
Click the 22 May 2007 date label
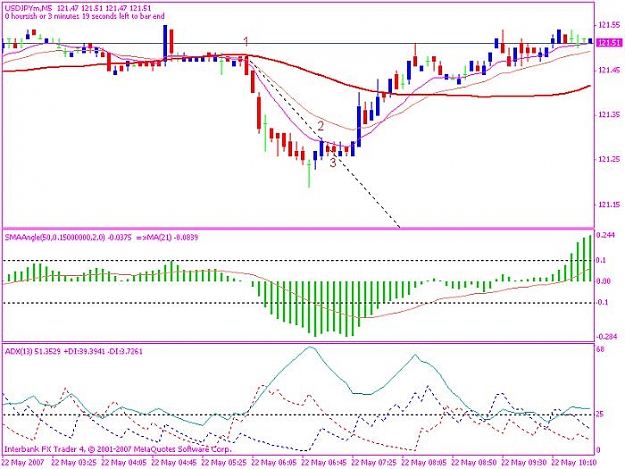click(24, 463)
